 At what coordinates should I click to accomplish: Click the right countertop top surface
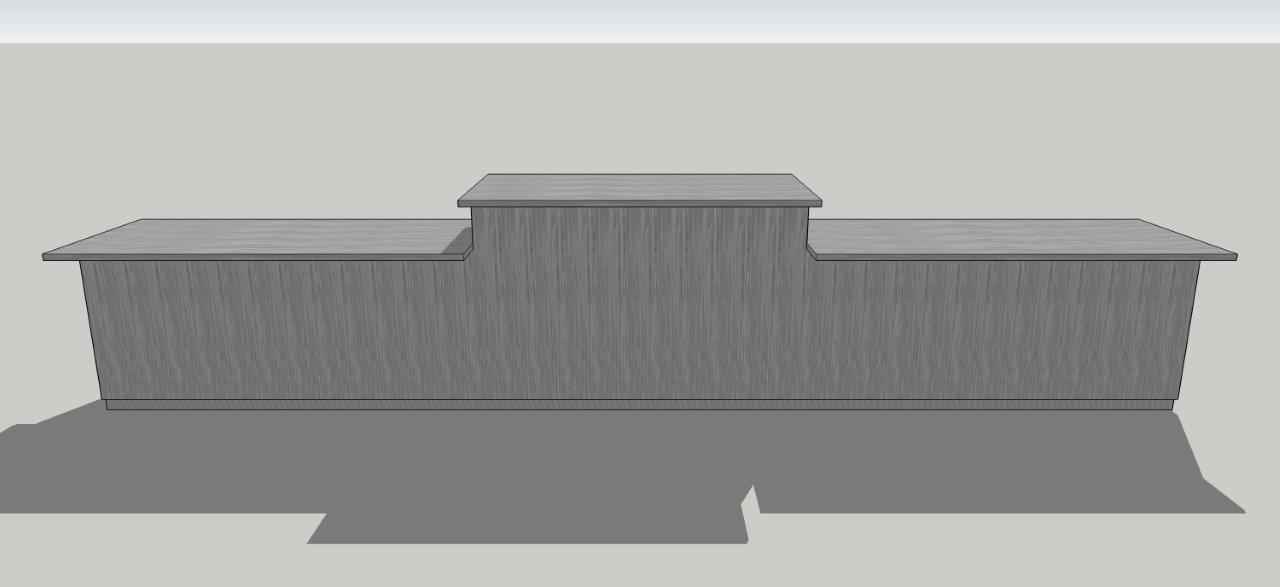[1020, 237]
